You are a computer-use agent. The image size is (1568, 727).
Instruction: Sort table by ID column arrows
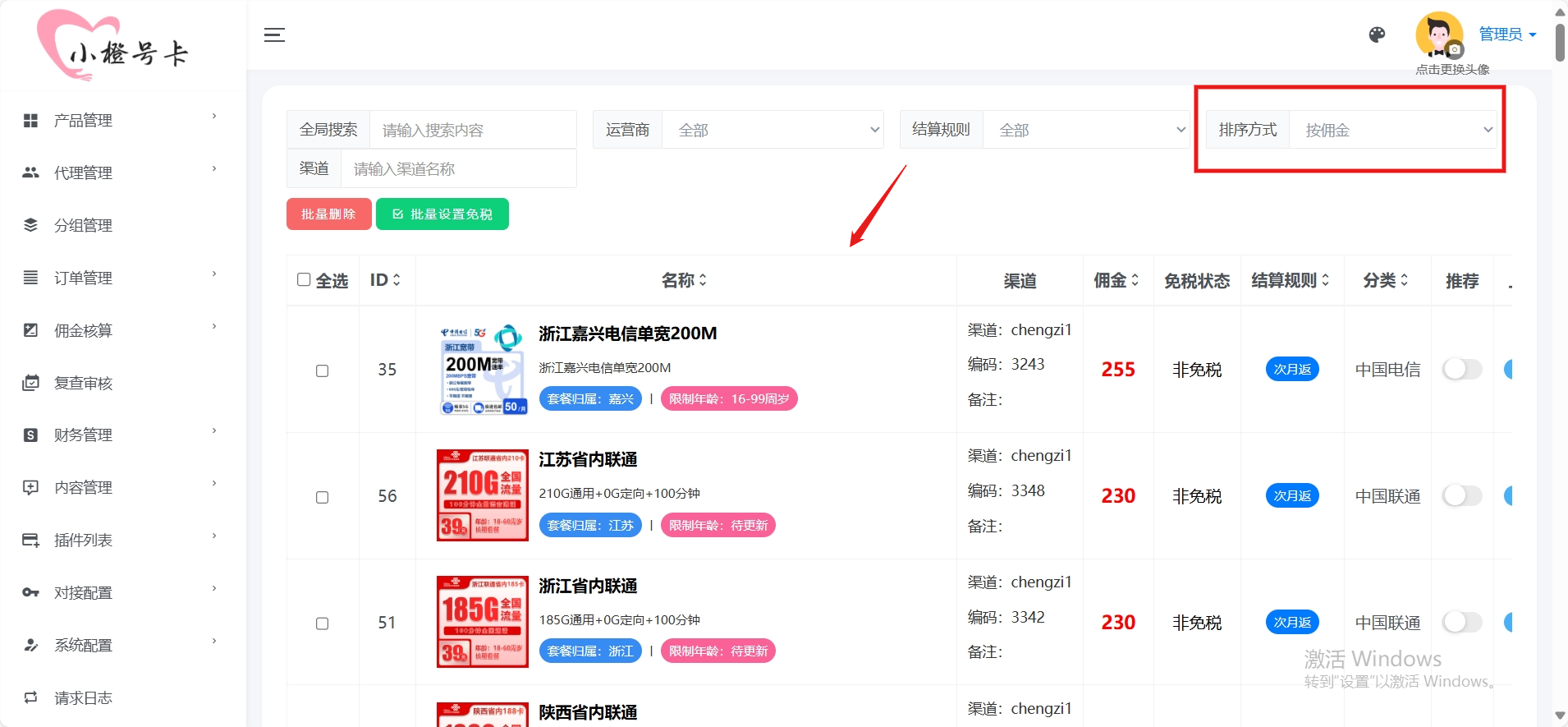397,280
